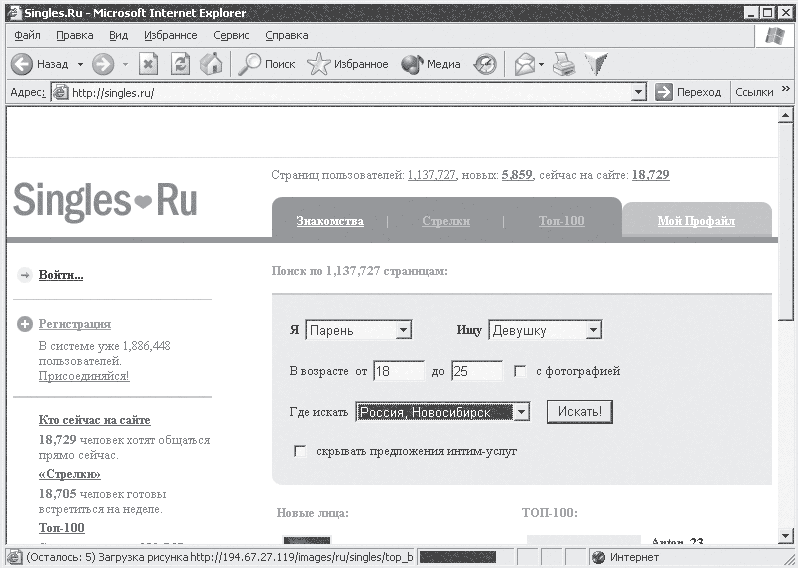Click the Forward arrow icon
798x568 pixels.
pos(103,64)
